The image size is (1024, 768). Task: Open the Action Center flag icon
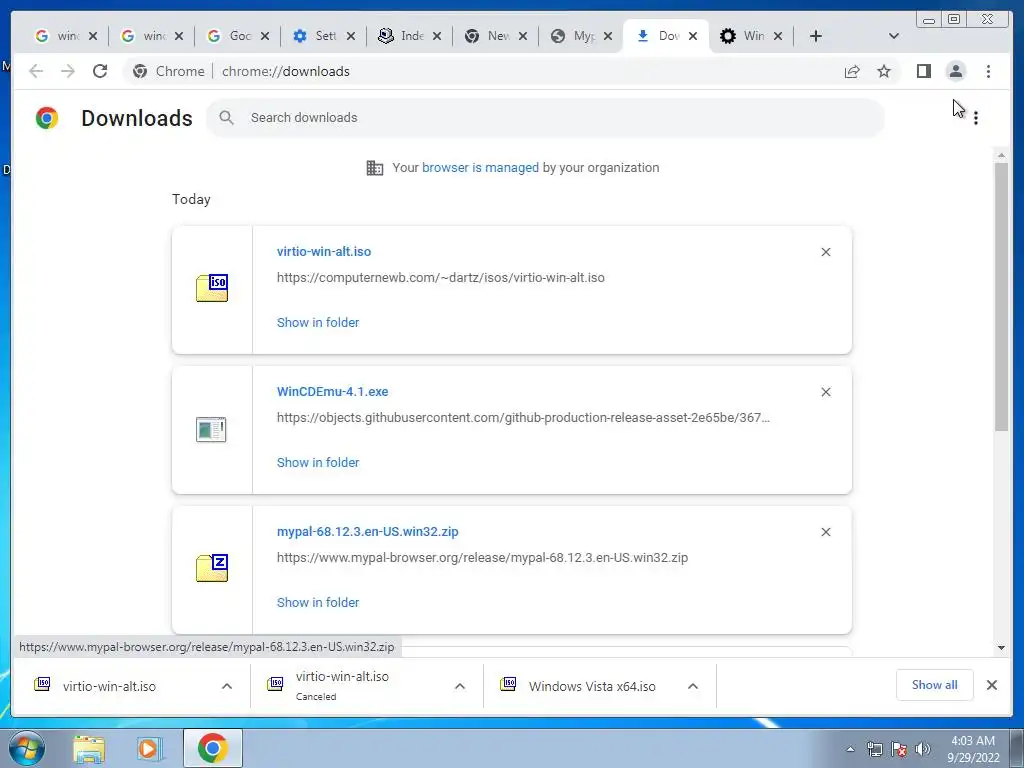click(899, 749)
